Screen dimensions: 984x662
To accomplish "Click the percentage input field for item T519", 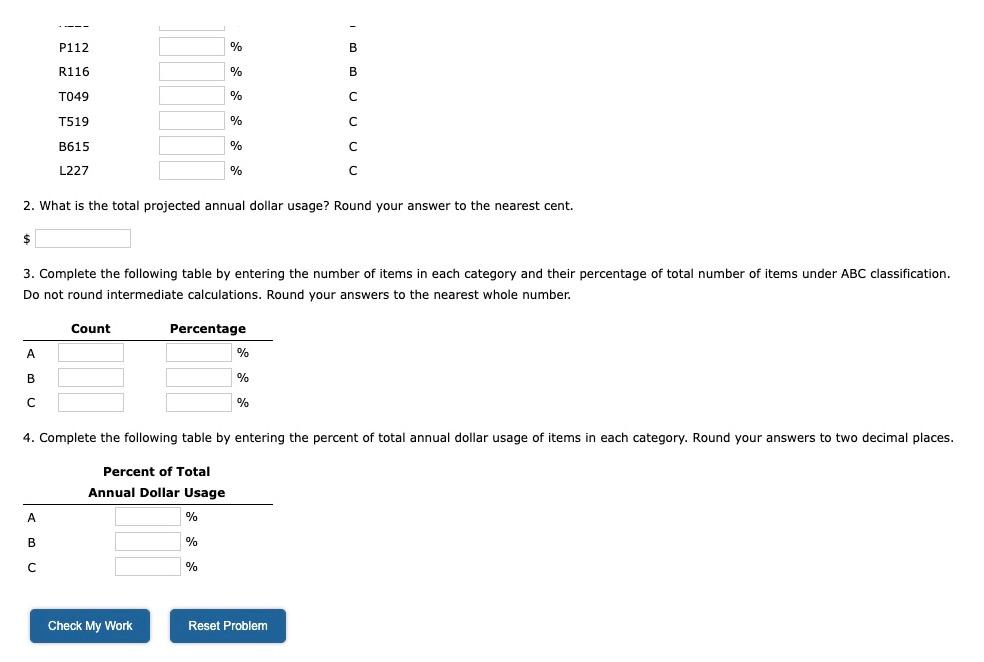I will pyautogui.click(x=191, y=120).
